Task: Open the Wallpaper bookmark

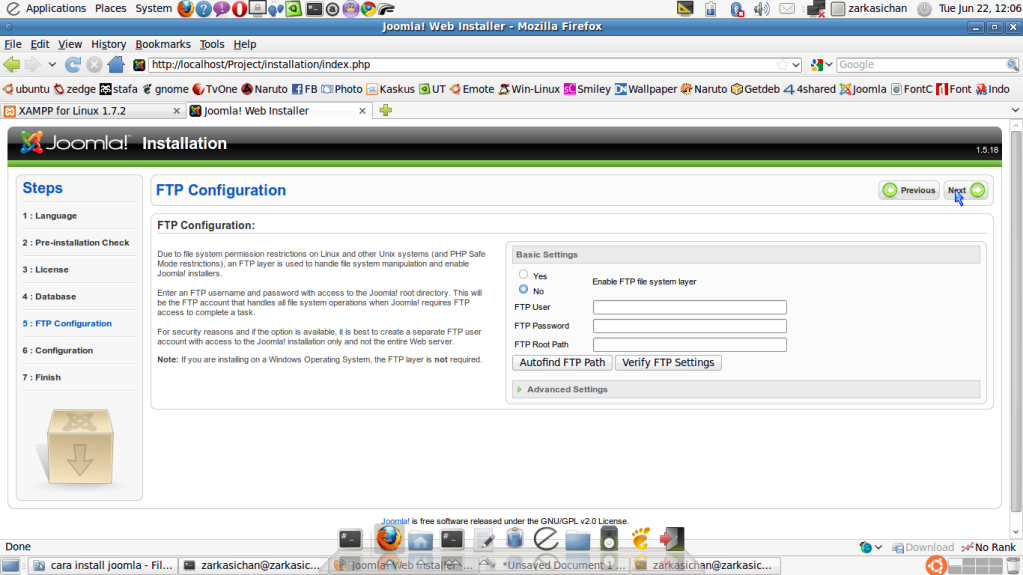Action: pyautogui.click(x=646, y=89)
